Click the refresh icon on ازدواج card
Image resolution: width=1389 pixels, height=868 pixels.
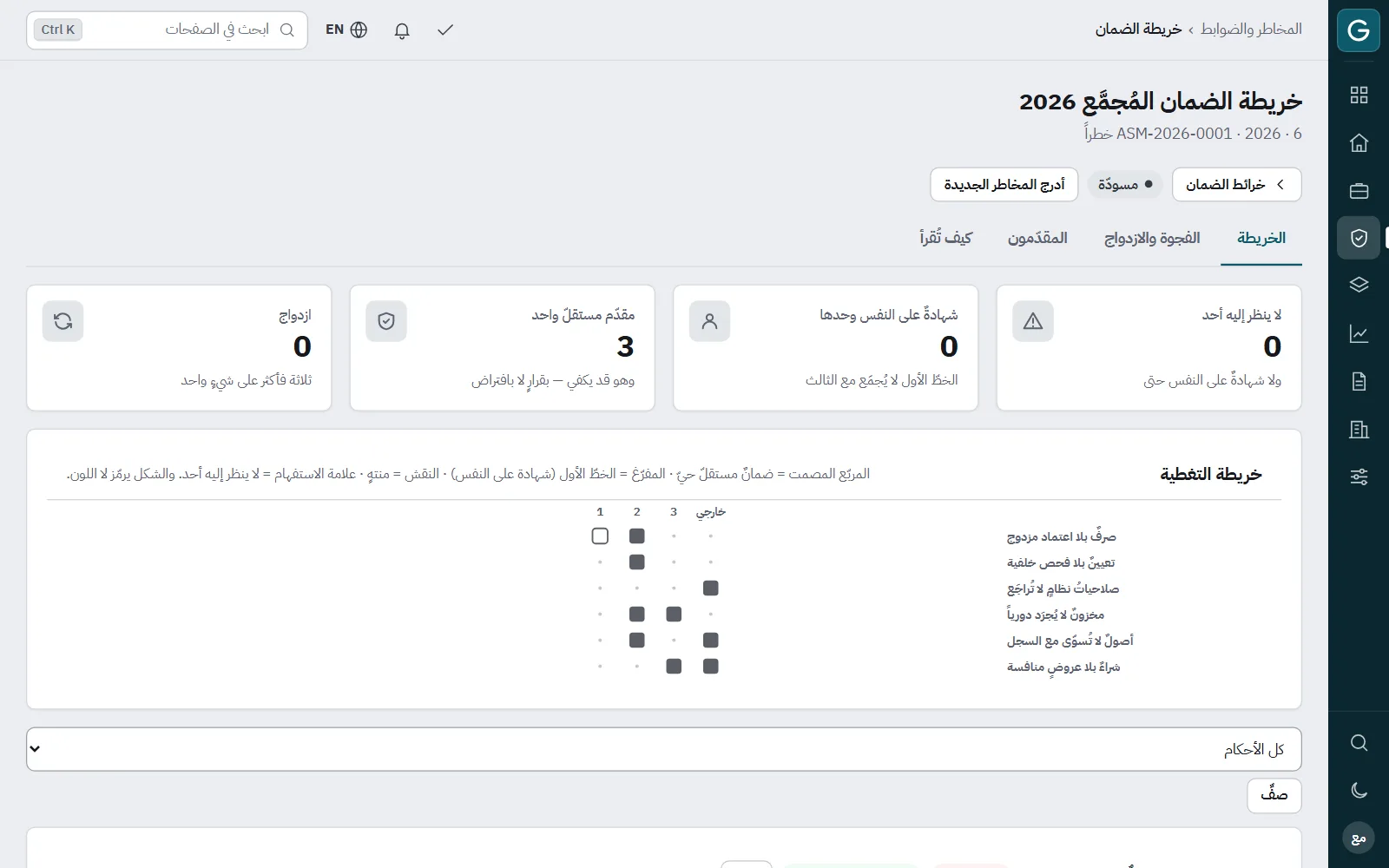tap(63, 321)
